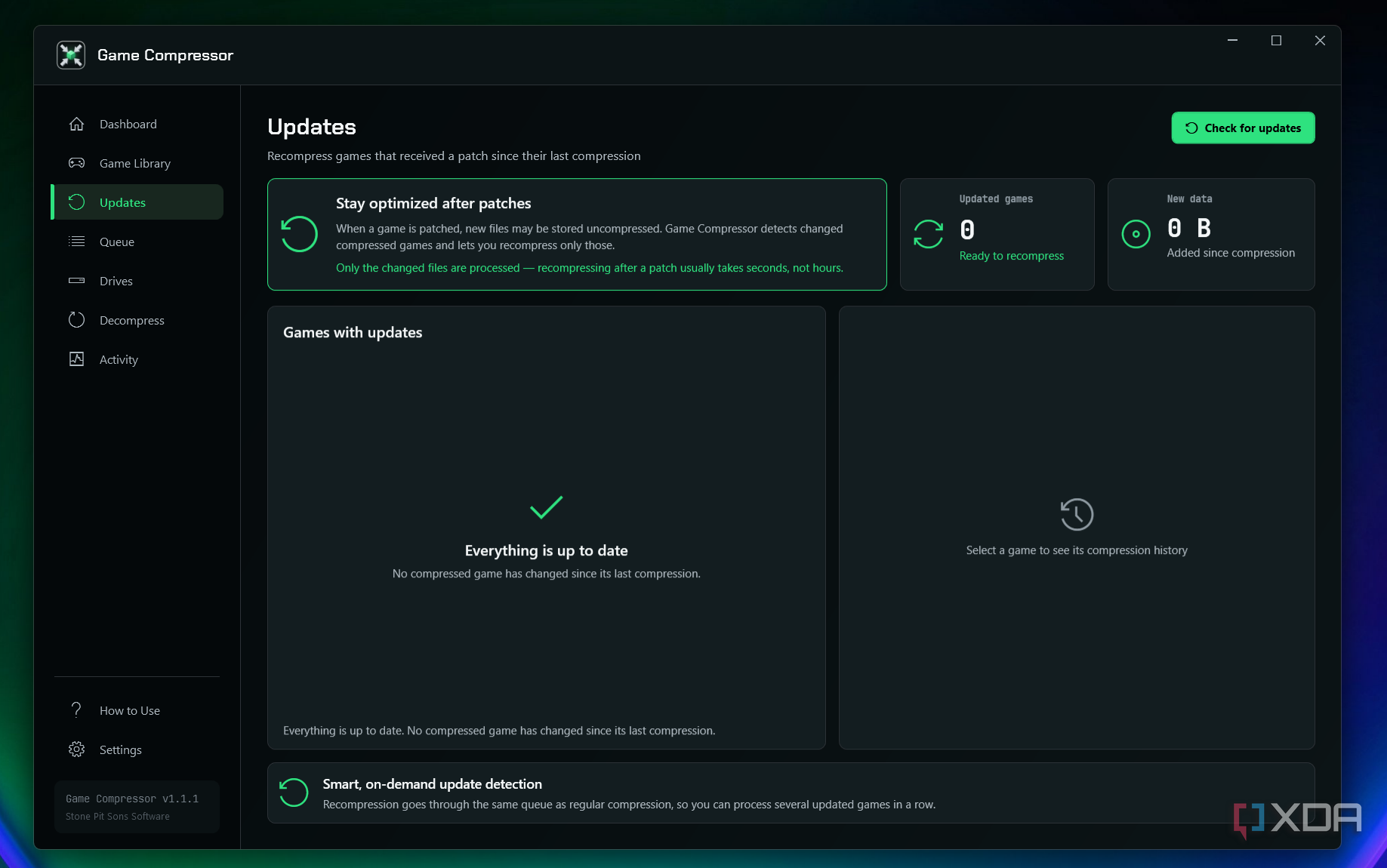Click the green checkmark icon above 'Everything is up to date'

(x=547, y=507)
